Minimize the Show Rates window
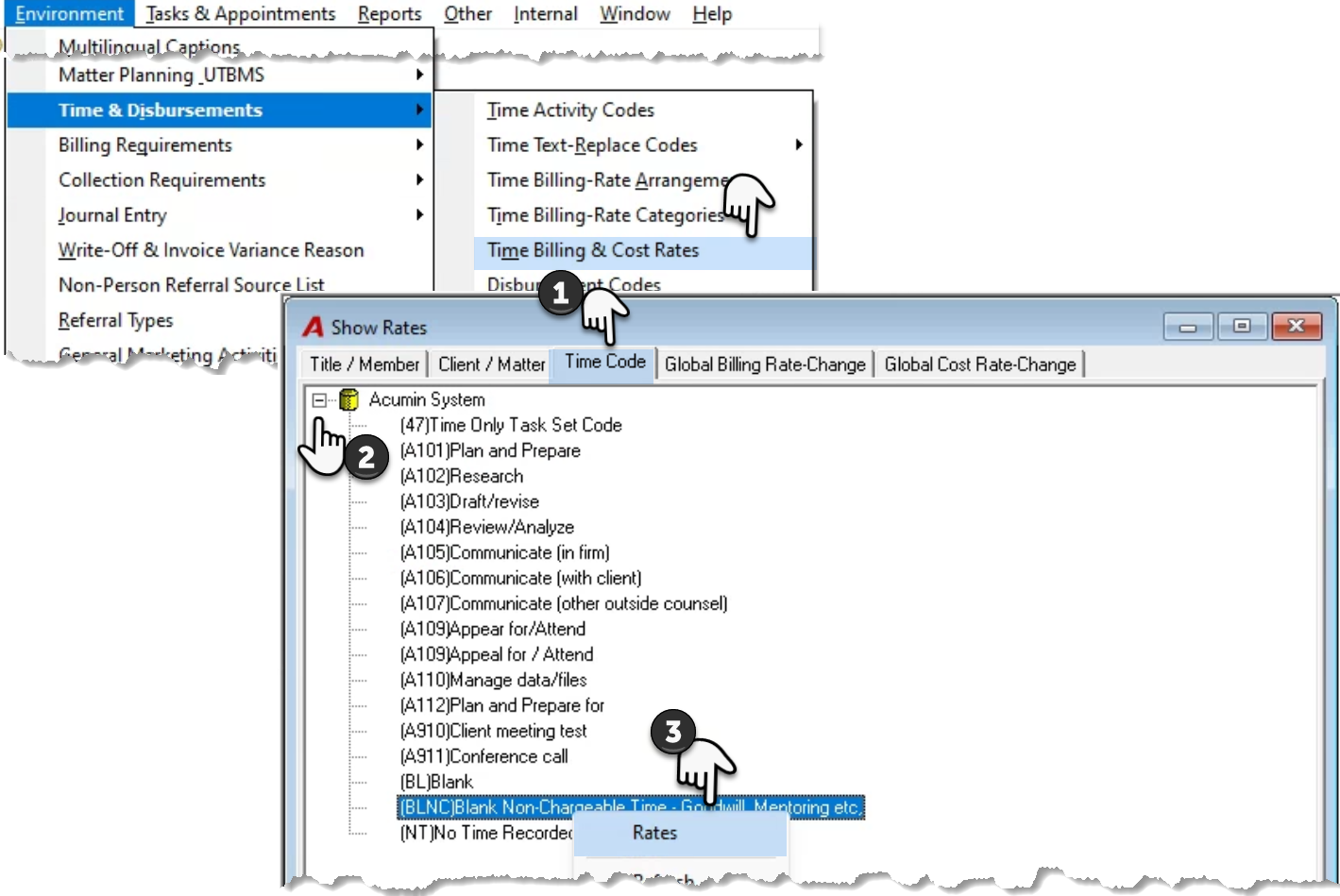1340x896 pixels. tap(1188, 327)
